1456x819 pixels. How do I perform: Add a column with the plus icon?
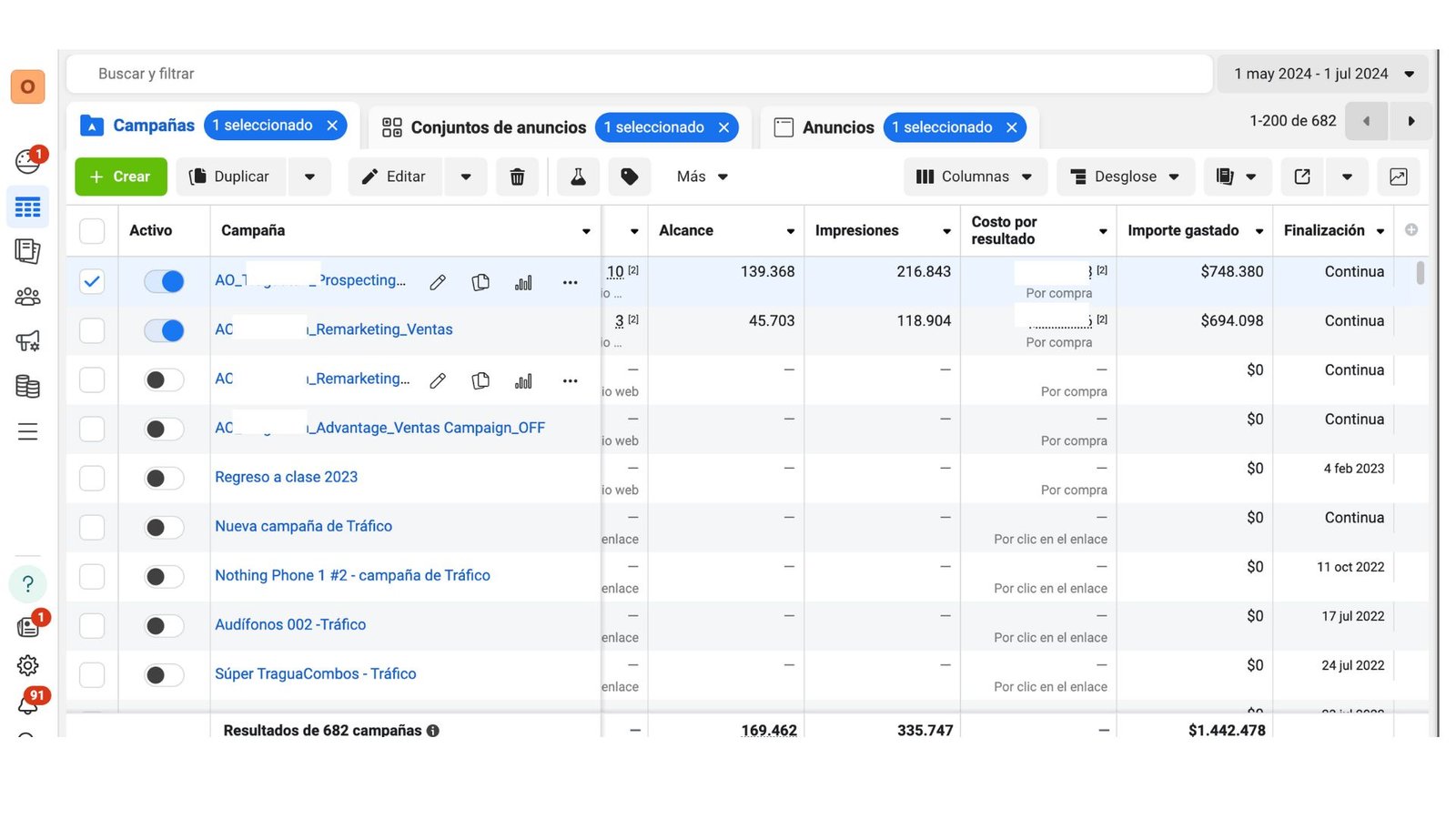(1411, 230)
